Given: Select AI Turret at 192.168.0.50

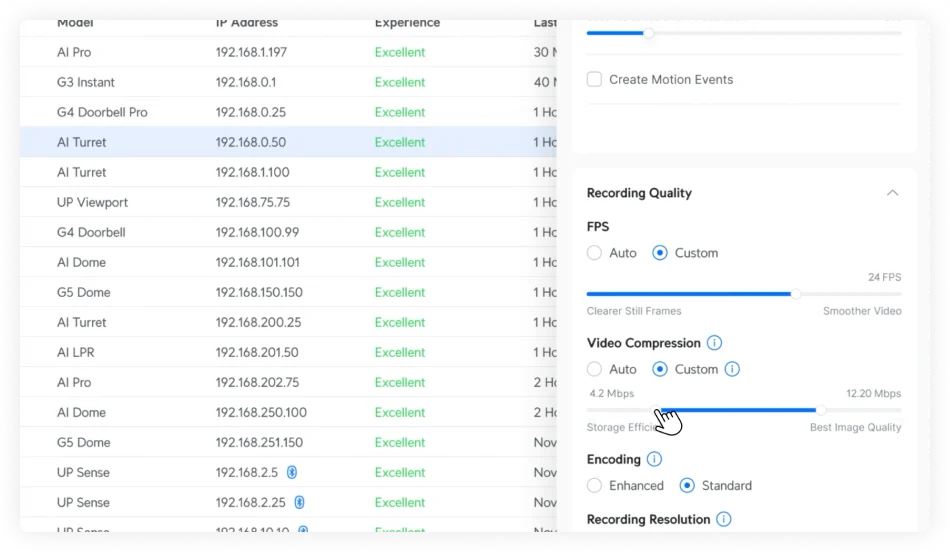Looking at the screenshot, I should pyautogui.click(x=288, y=142).
